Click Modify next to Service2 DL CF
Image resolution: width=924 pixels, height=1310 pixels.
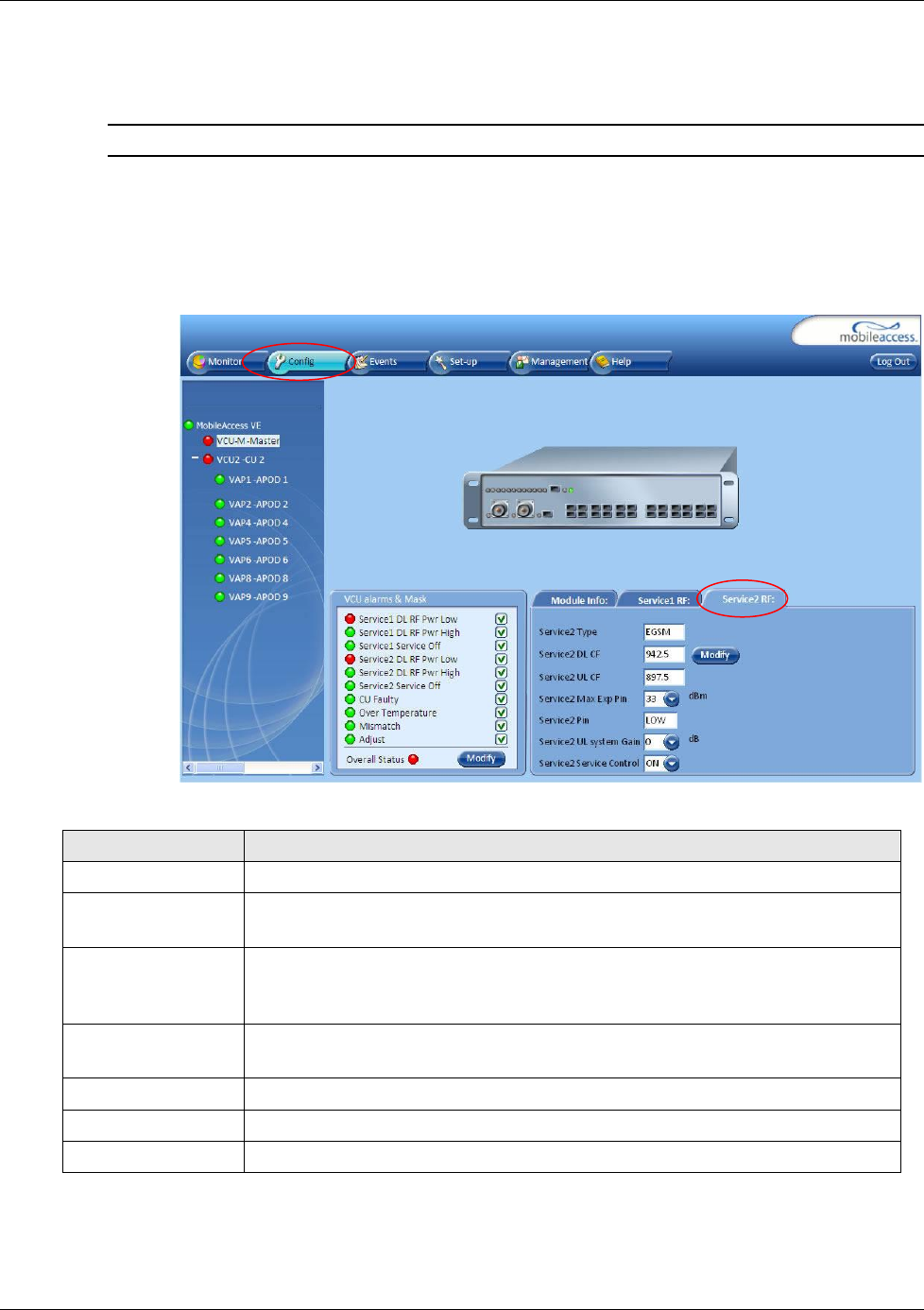(715, 655)
